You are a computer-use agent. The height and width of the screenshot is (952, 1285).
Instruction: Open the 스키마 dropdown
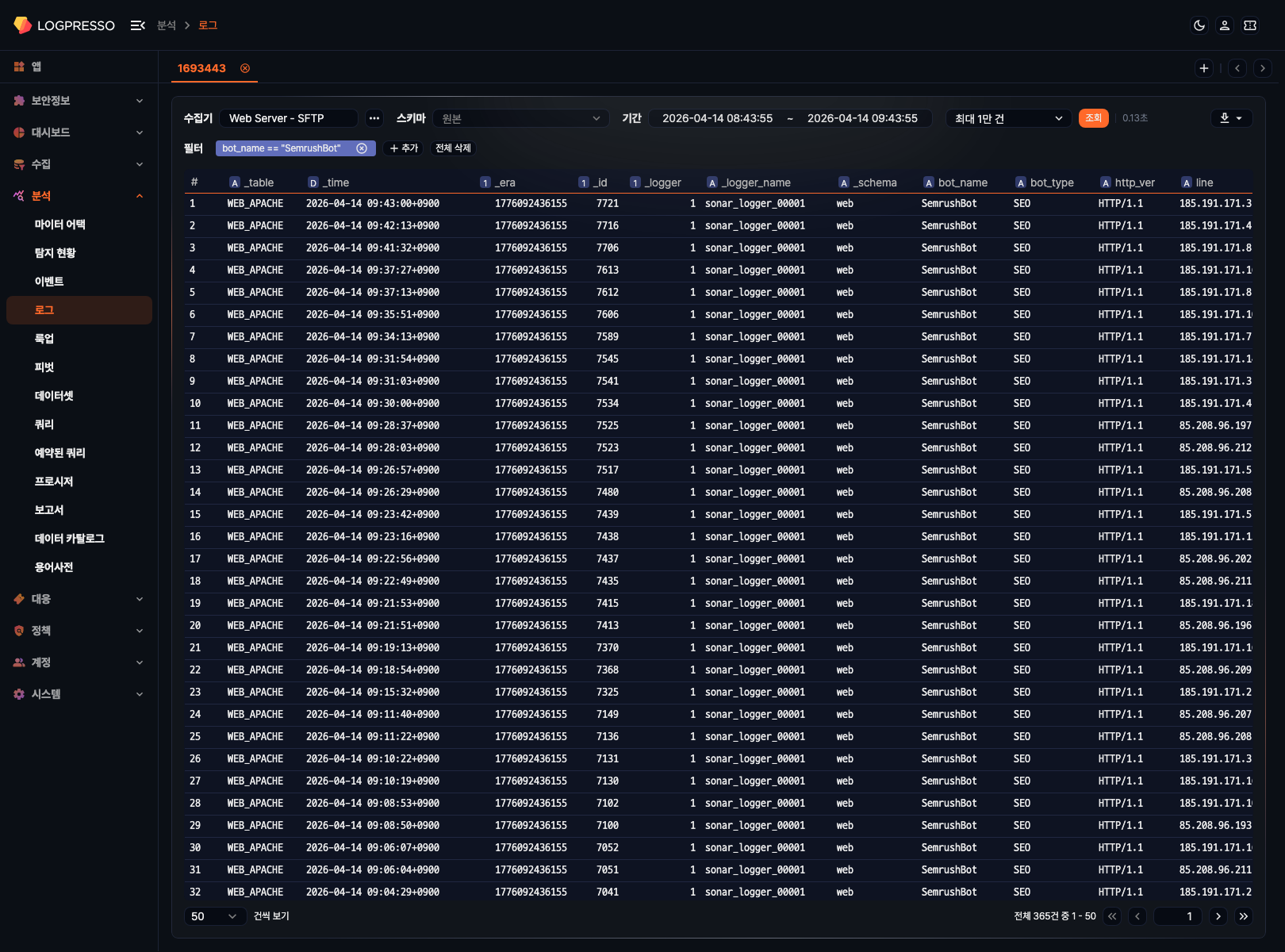click(520, 118)
